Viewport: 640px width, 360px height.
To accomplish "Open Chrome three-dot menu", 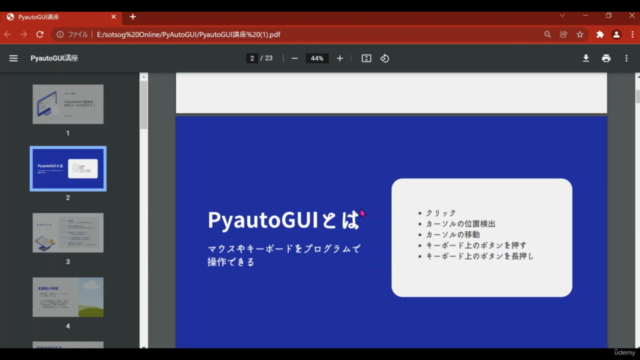I will click(x=633, y=35).
